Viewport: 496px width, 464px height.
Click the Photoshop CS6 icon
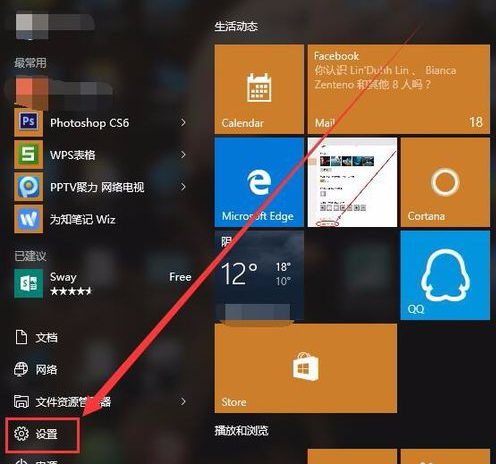tap(28, 122)
